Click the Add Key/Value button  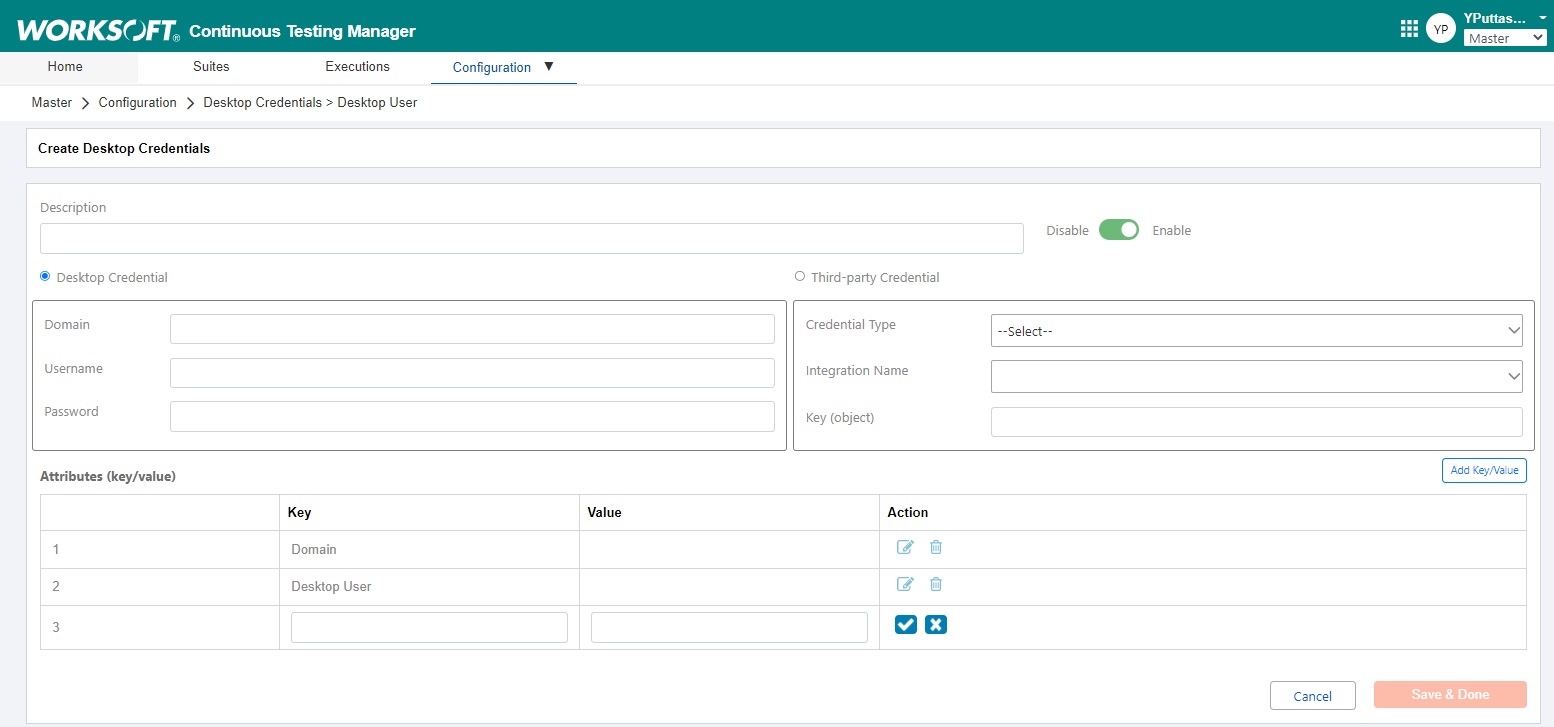[1484, 470]
